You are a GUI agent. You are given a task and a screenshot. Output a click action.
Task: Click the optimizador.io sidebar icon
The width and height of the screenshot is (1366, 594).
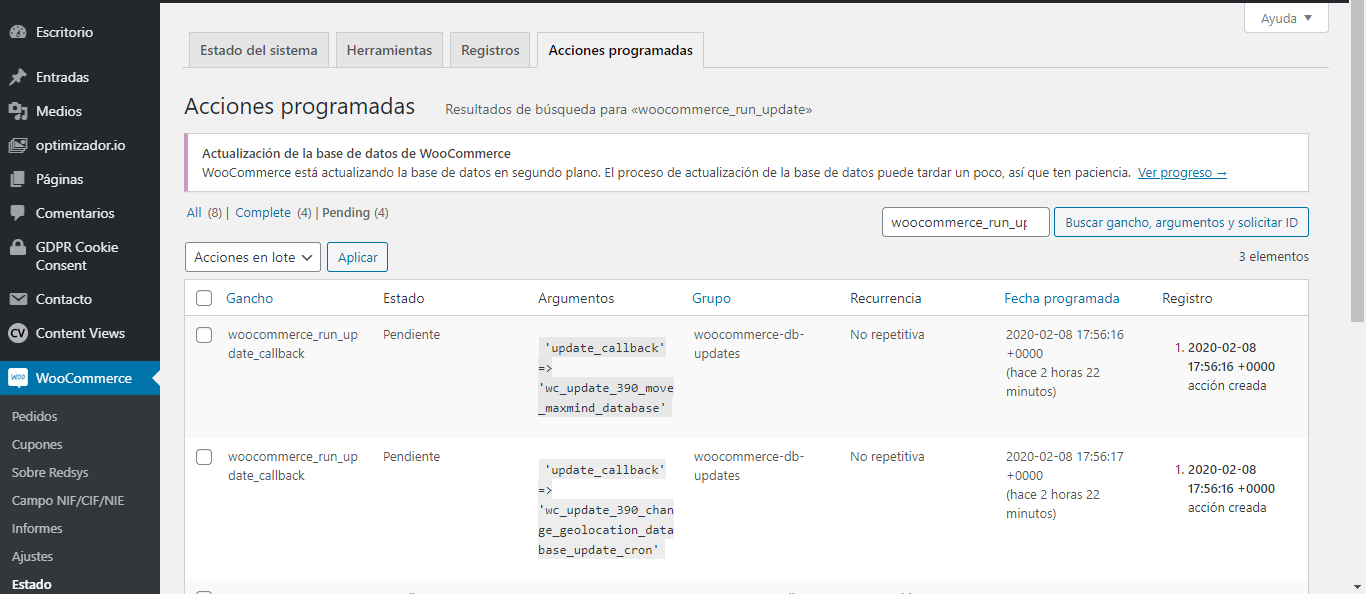click(18, 145)
